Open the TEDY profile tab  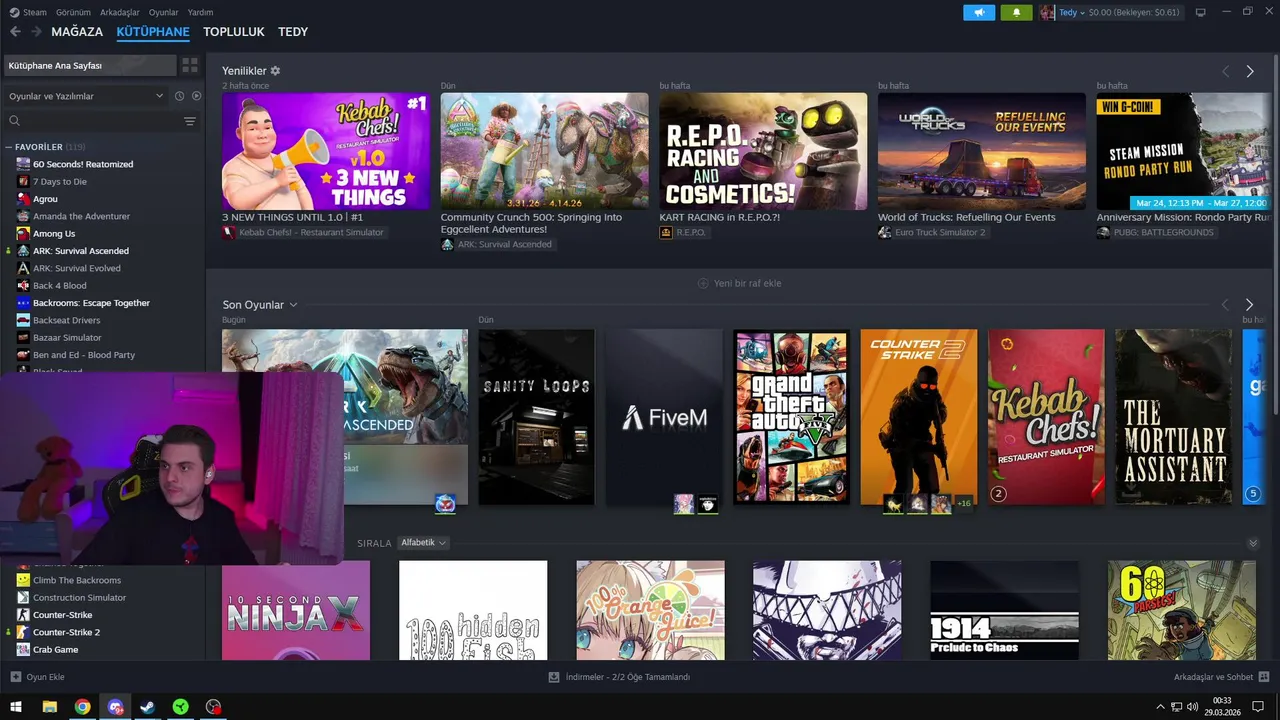click(293, 32)
